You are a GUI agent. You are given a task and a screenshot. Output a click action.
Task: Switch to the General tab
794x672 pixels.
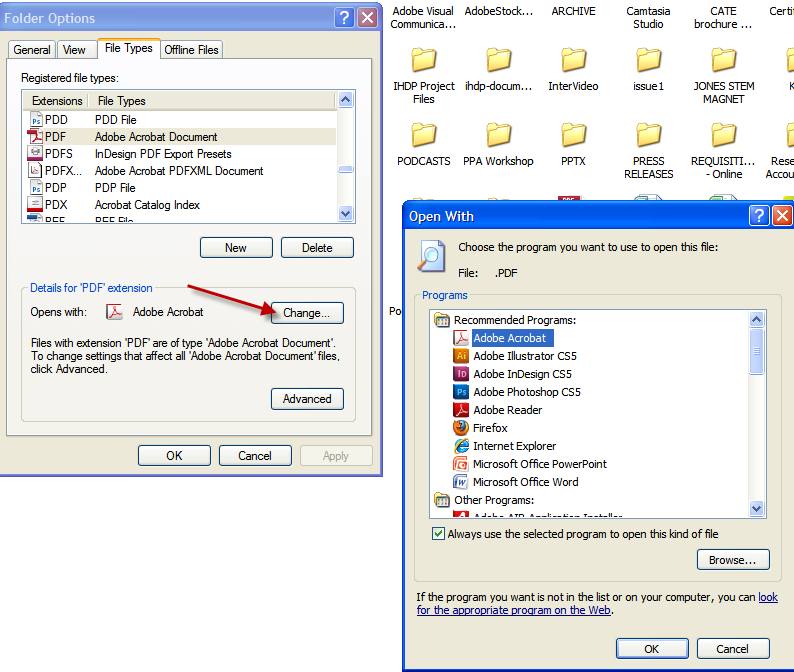tap(32, 50)
